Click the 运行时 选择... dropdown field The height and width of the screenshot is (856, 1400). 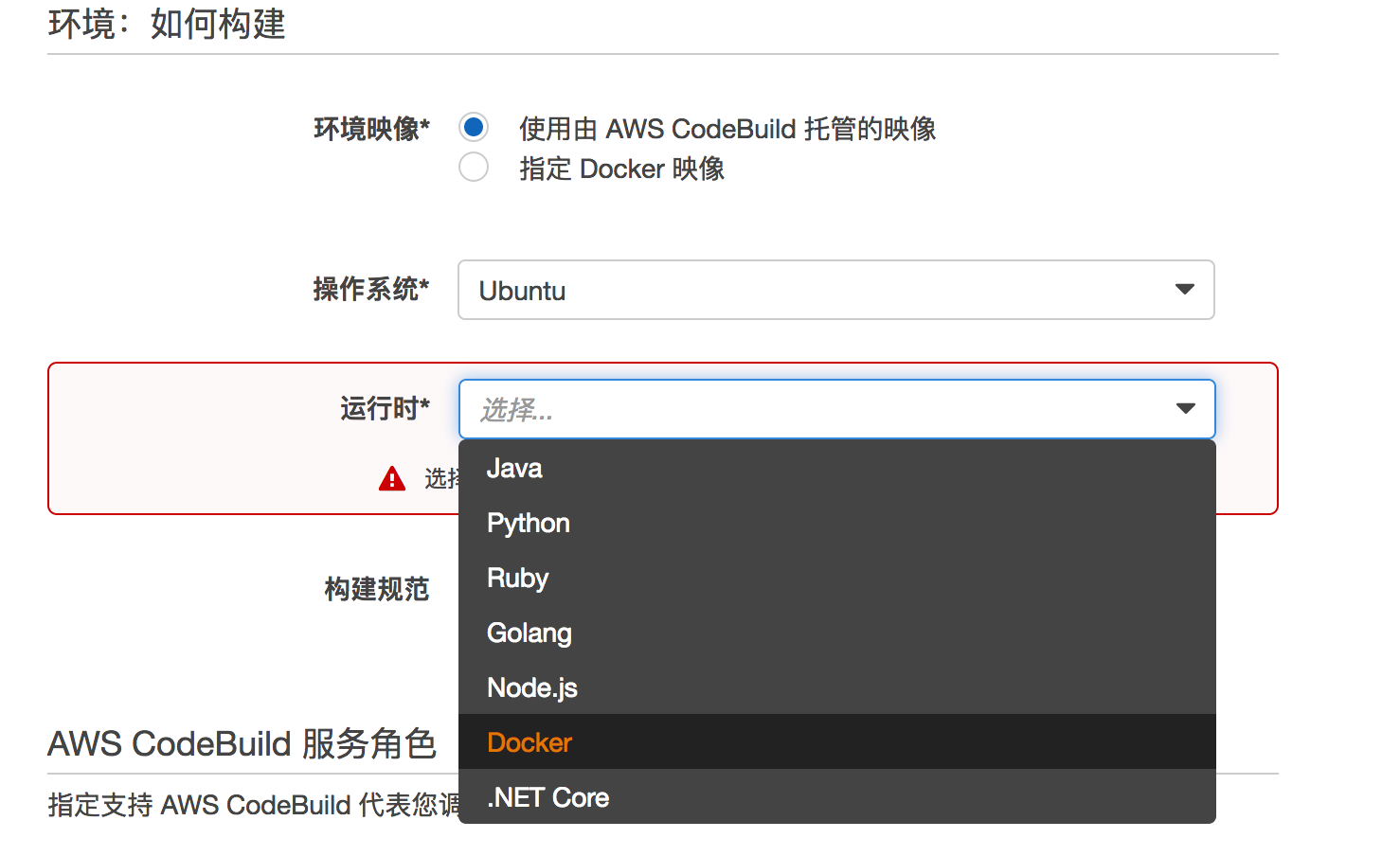point(815,409)
